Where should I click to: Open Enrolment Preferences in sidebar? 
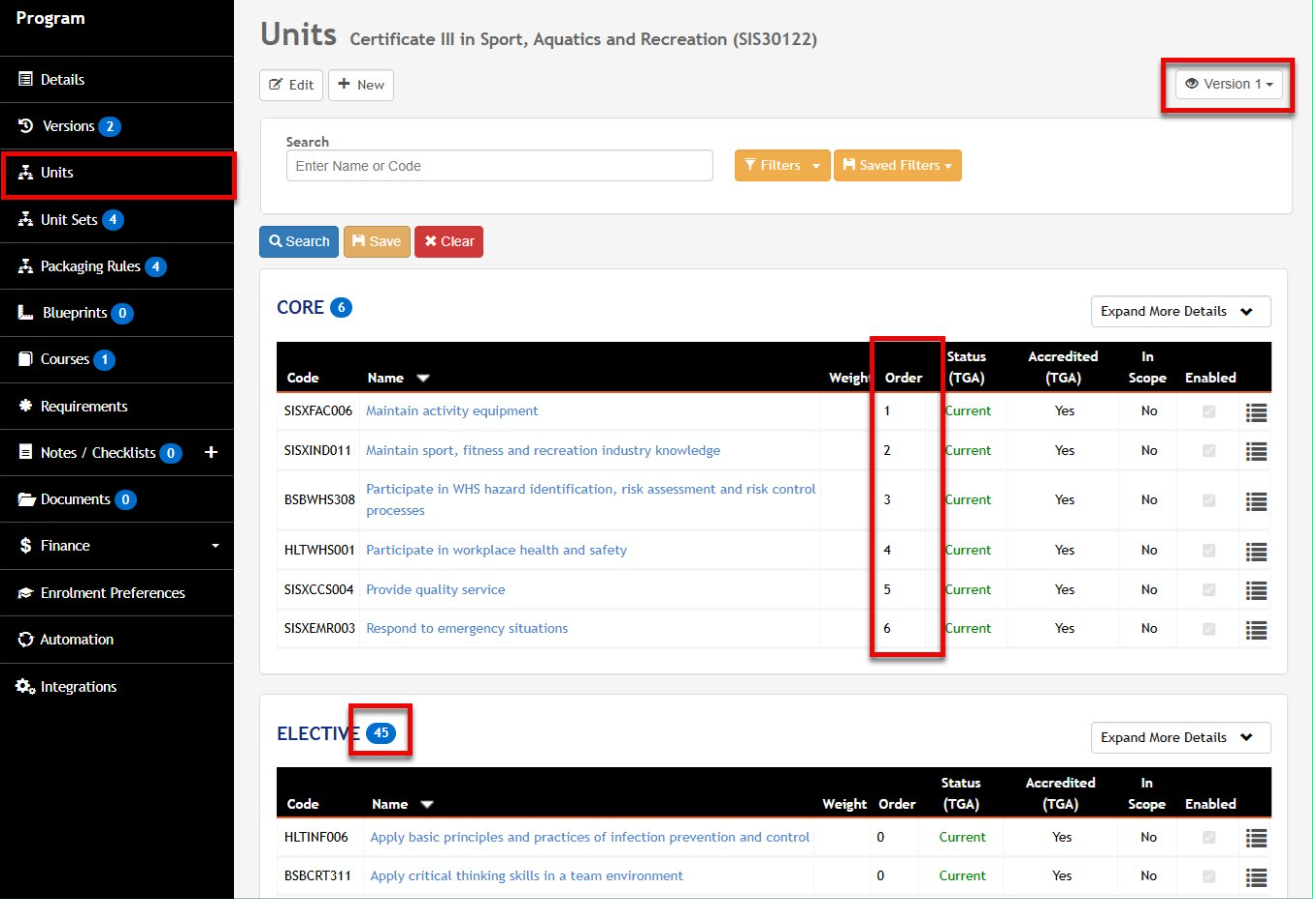117,593
